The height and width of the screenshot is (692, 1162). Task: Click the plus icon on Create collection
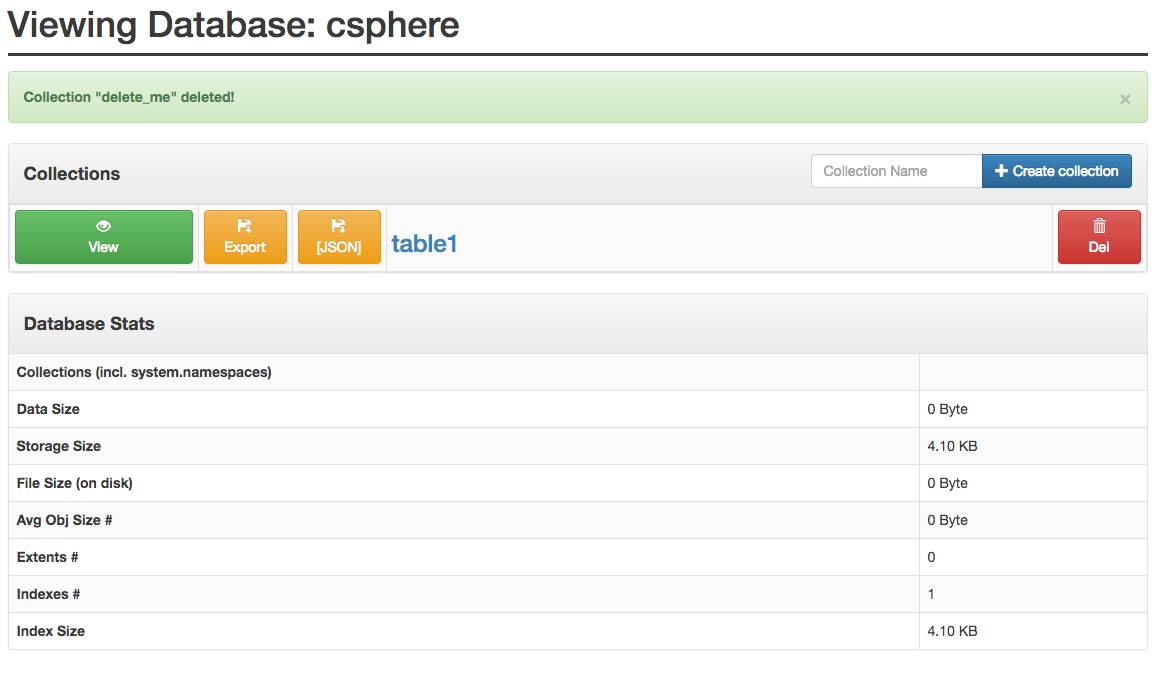[1001, 171]
